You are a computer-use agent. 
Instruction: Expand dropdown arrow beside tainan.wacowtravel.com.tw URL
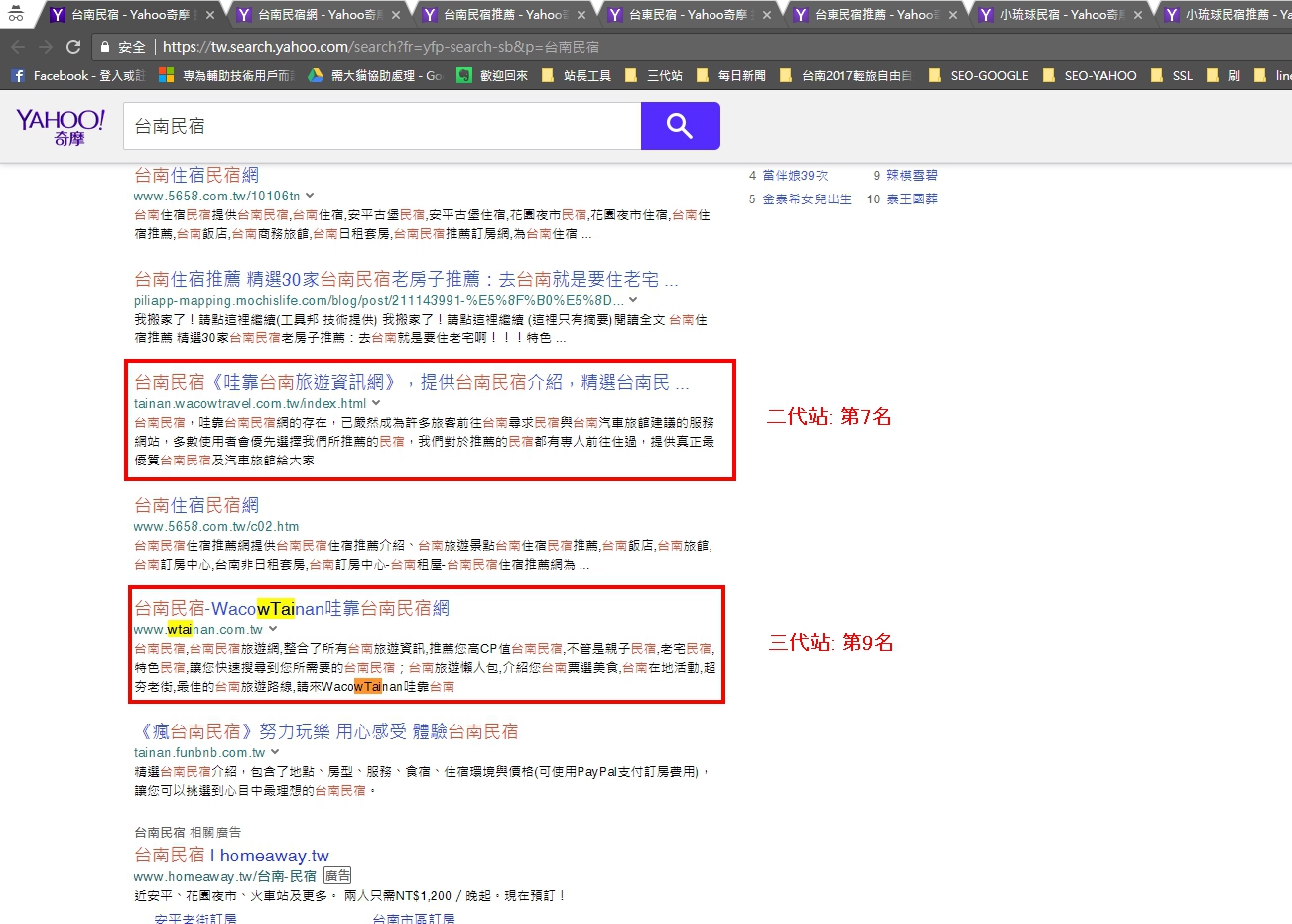click(x=376, y=403)
